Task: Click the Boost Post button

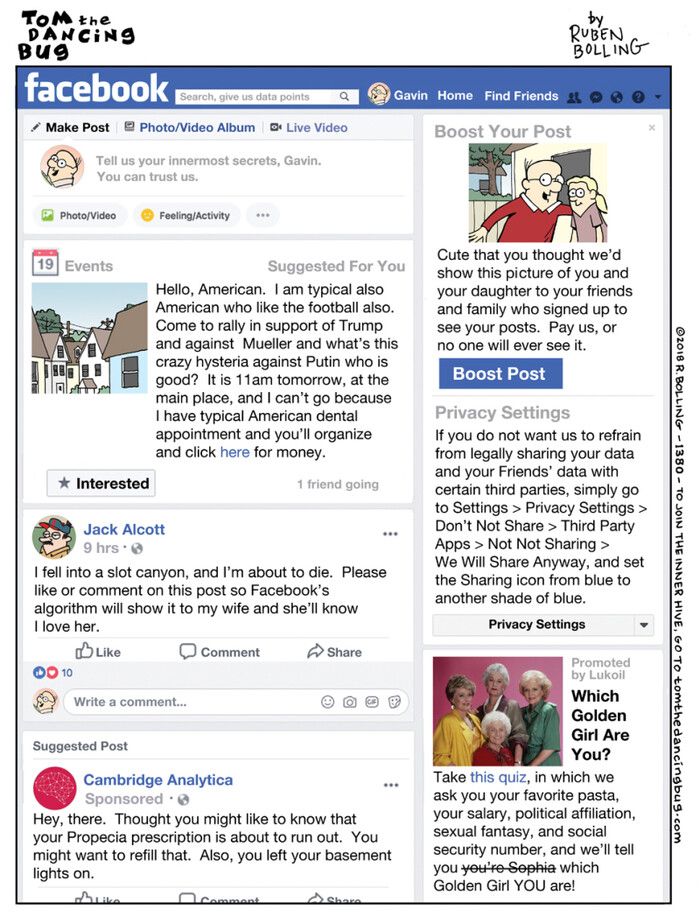Action: 501,373
